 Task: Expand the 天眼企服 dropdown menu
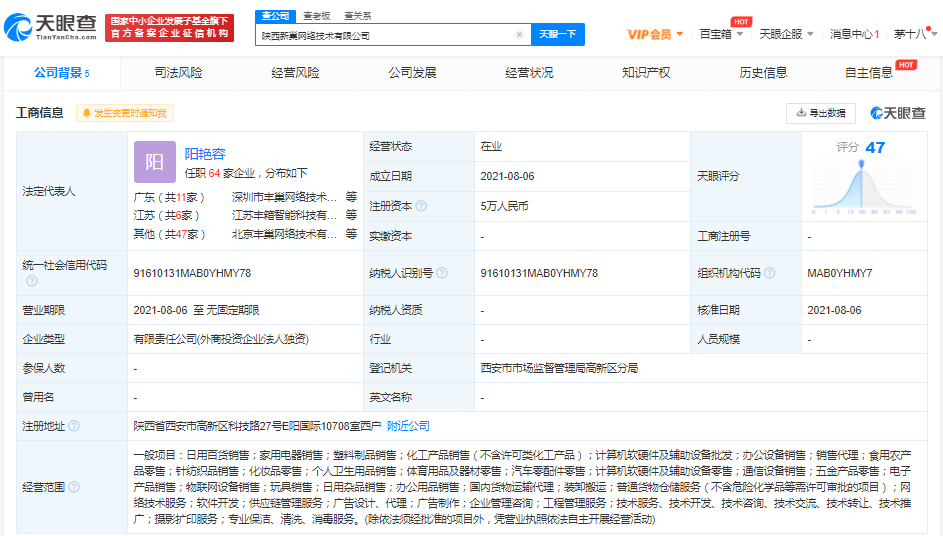pos(786,34)
